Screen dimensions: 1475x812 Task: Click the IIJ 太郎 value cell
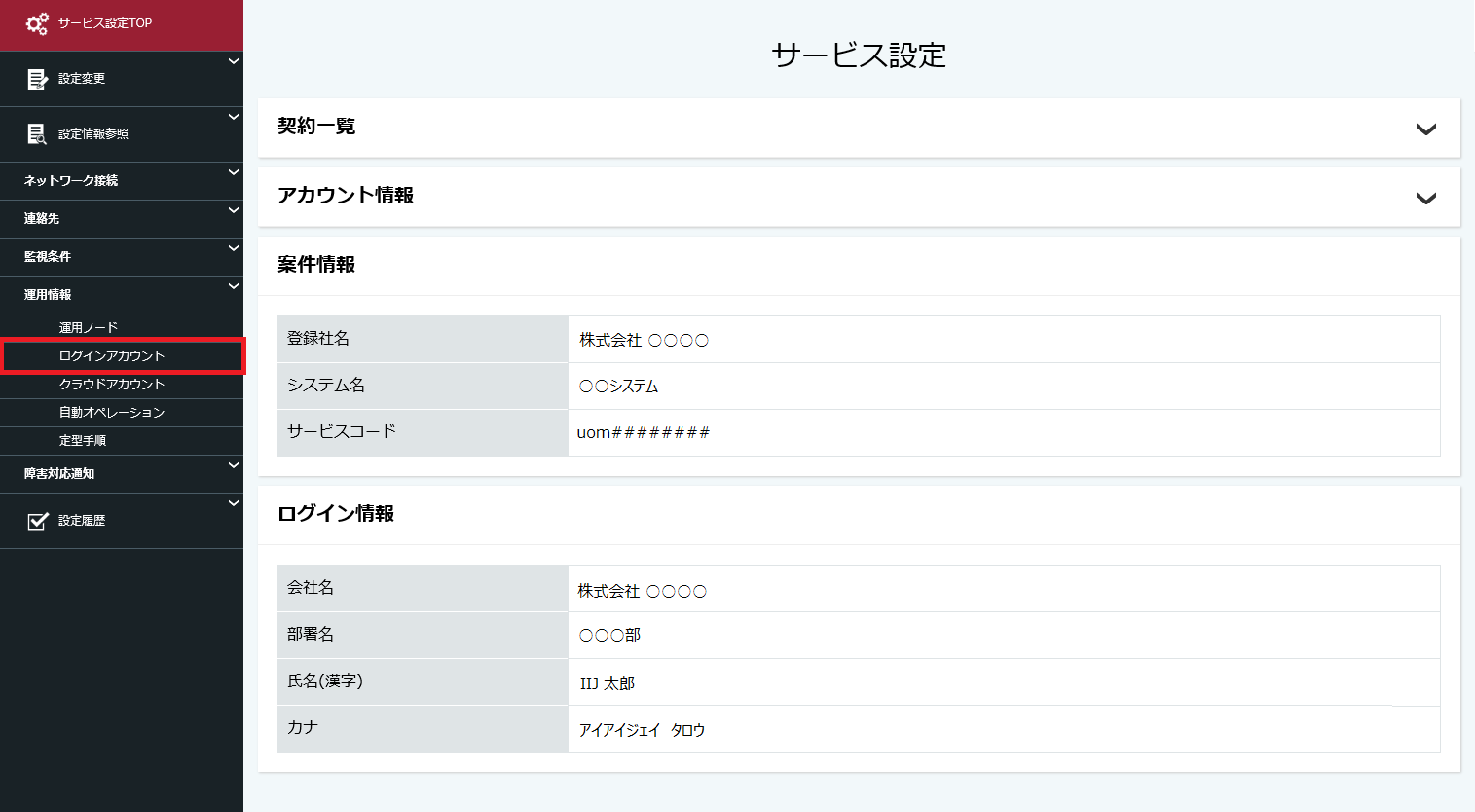click(1004, 682)
